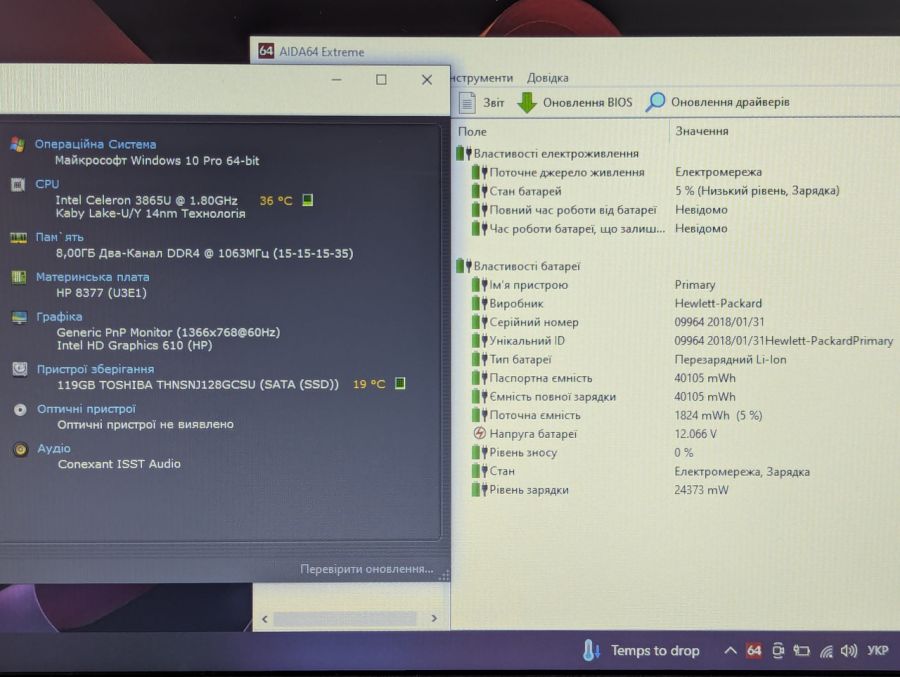Open the Wi-Fi network tray icon
Screen dimensions: 900x677
point(826,651)
